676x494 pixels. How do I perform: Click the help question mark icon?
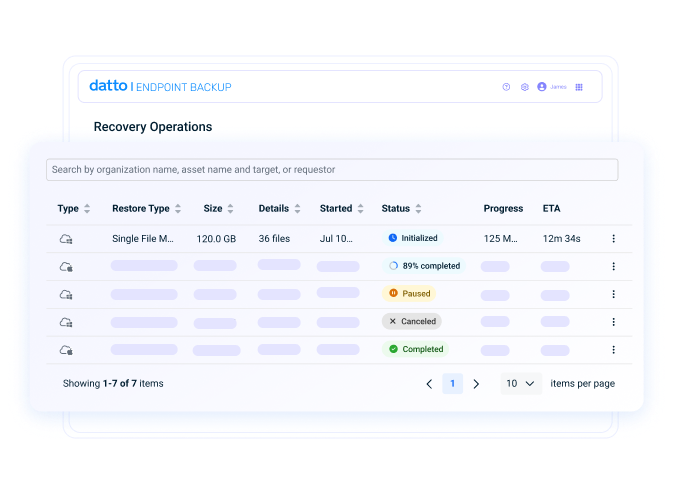506,87
